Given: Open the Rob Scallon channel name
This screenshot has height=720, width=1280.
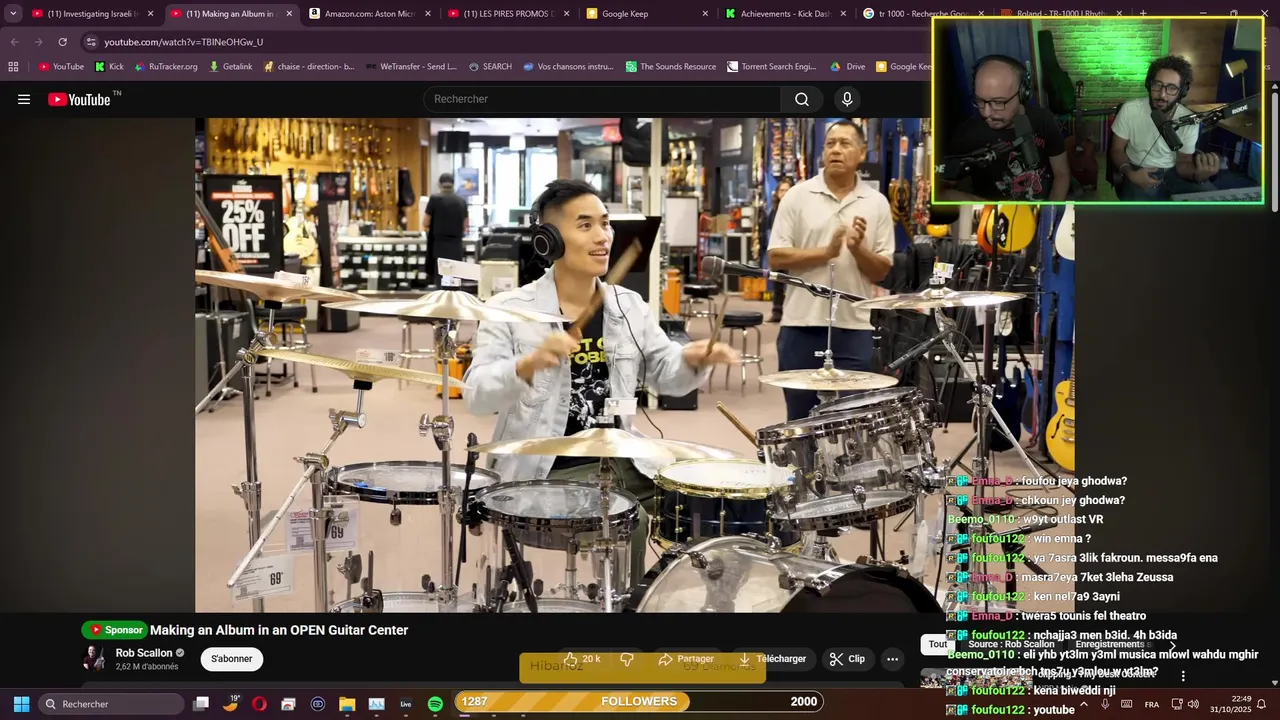Looking at the screenshot, I should point(143,653).
